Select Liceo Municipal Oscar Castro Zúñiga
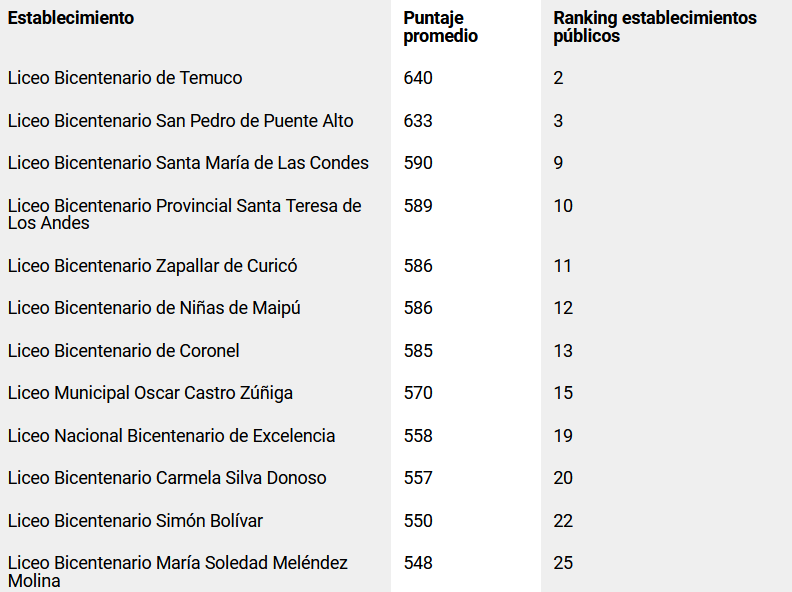This screenshot has height=592, width=792. click(x=150, y=393)
